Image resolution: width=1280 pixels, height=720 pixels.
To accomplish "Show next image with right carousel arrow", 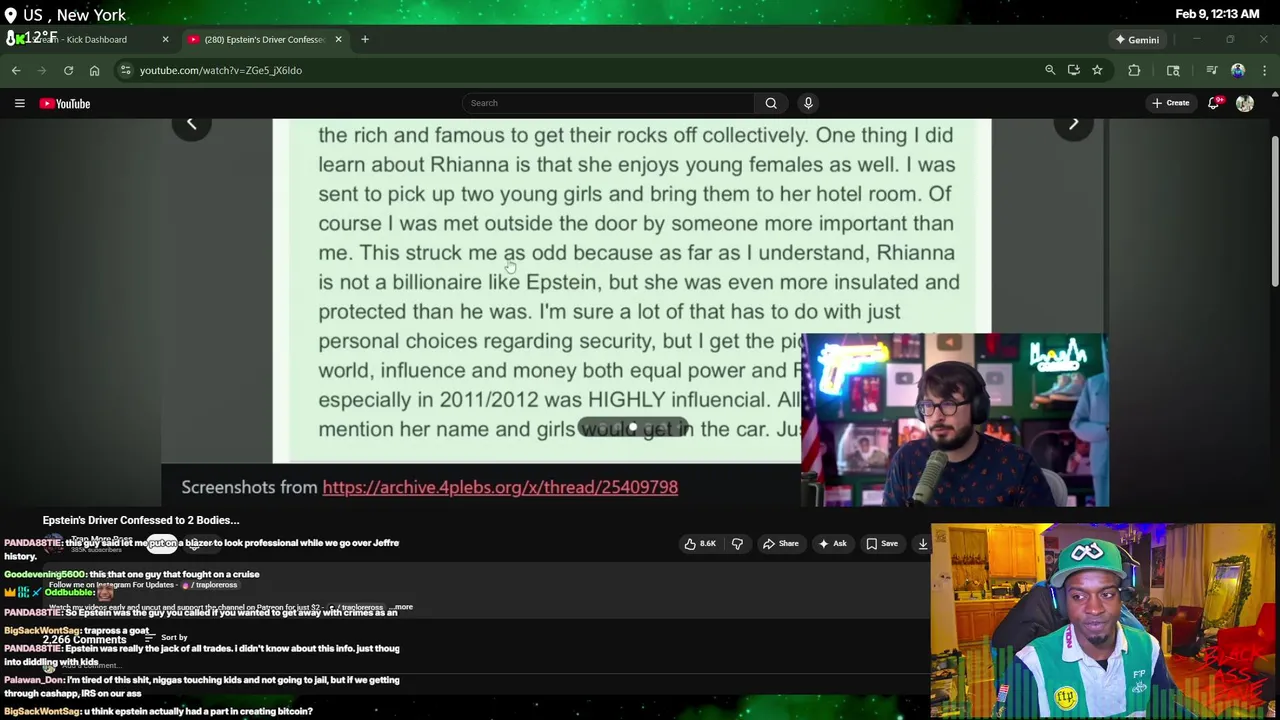I will 1073,123.
